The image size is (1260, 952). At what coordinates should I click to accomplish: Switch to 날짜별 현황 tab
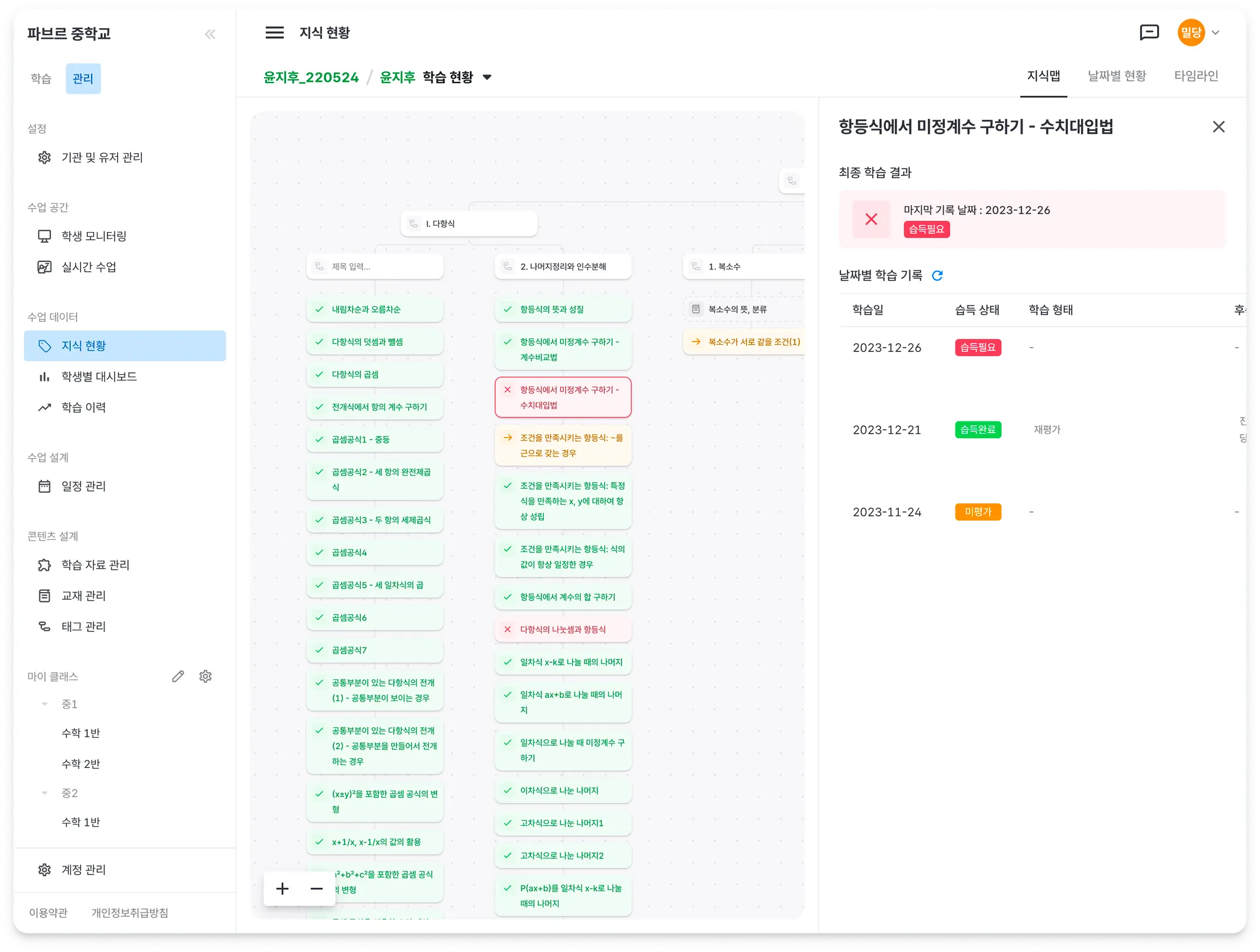coord(1117,76)
